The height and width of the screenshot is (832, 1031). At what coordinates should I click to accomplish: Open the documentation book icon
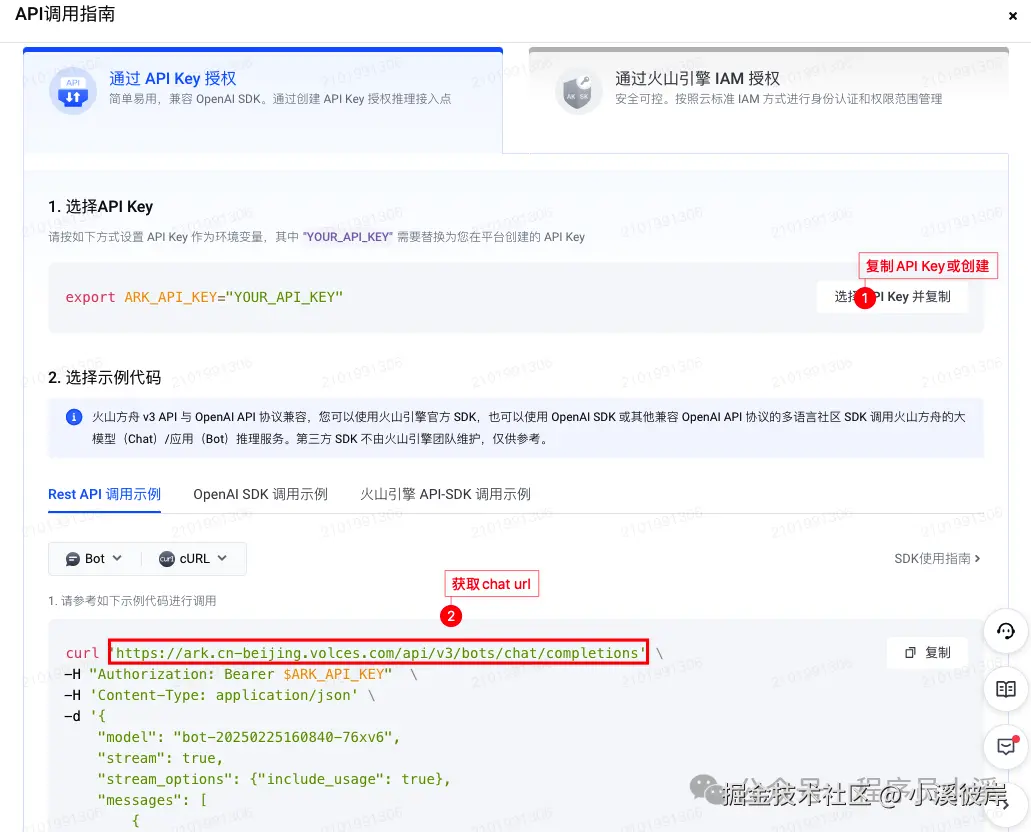click(1006, 689)
